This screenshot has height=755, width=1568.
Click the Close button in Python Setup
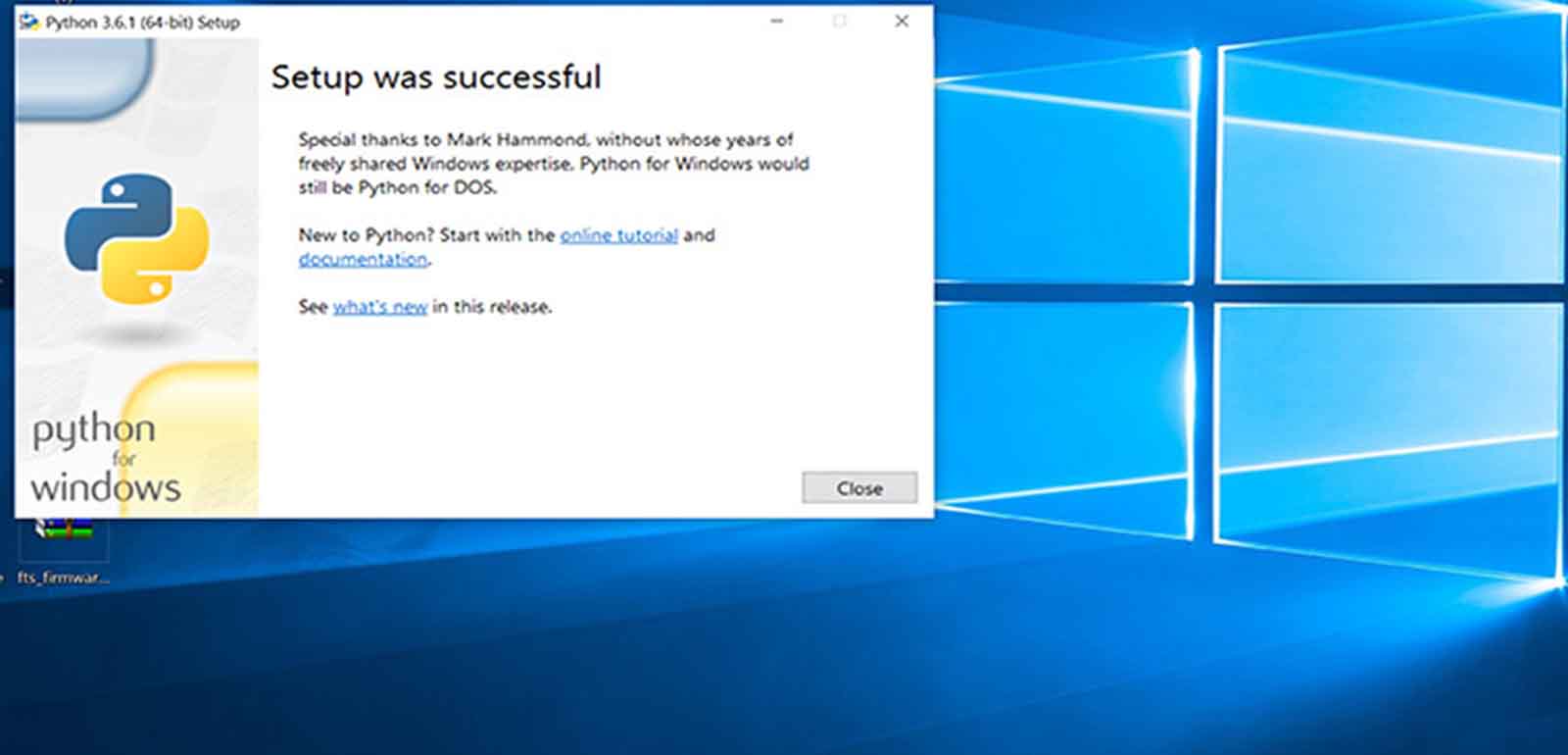[x=859, y=487]
